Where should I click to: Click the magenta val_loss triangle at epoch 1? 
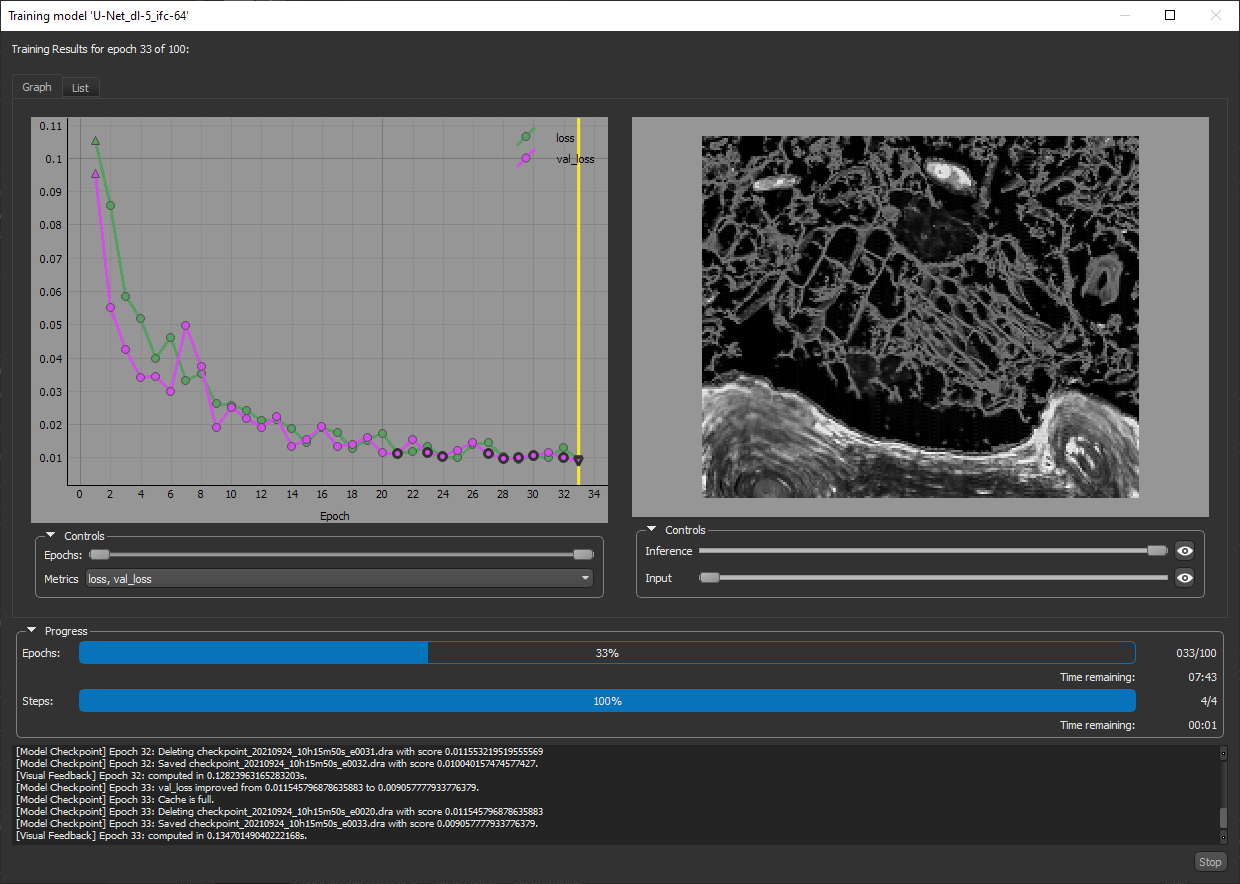(95, 174)
